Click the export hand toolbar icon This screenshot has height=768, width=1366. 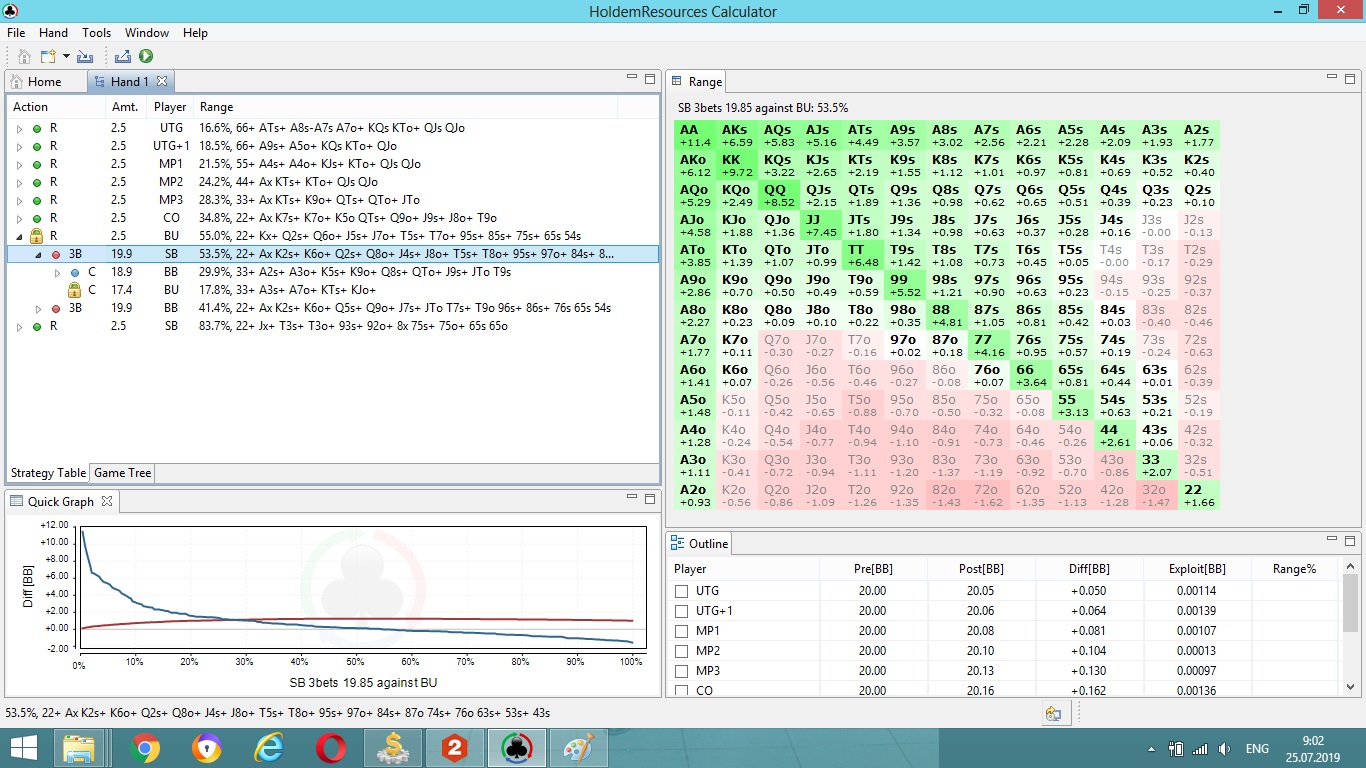tap(123, 57)
